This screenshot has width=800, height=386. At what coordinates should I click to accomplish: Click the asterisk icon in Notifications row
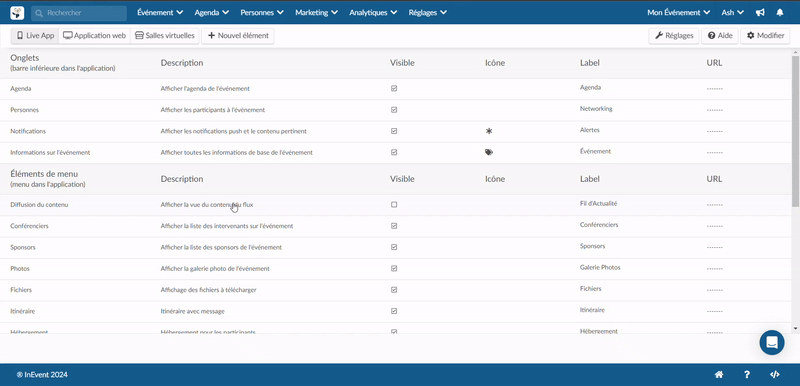pos(489,131)
